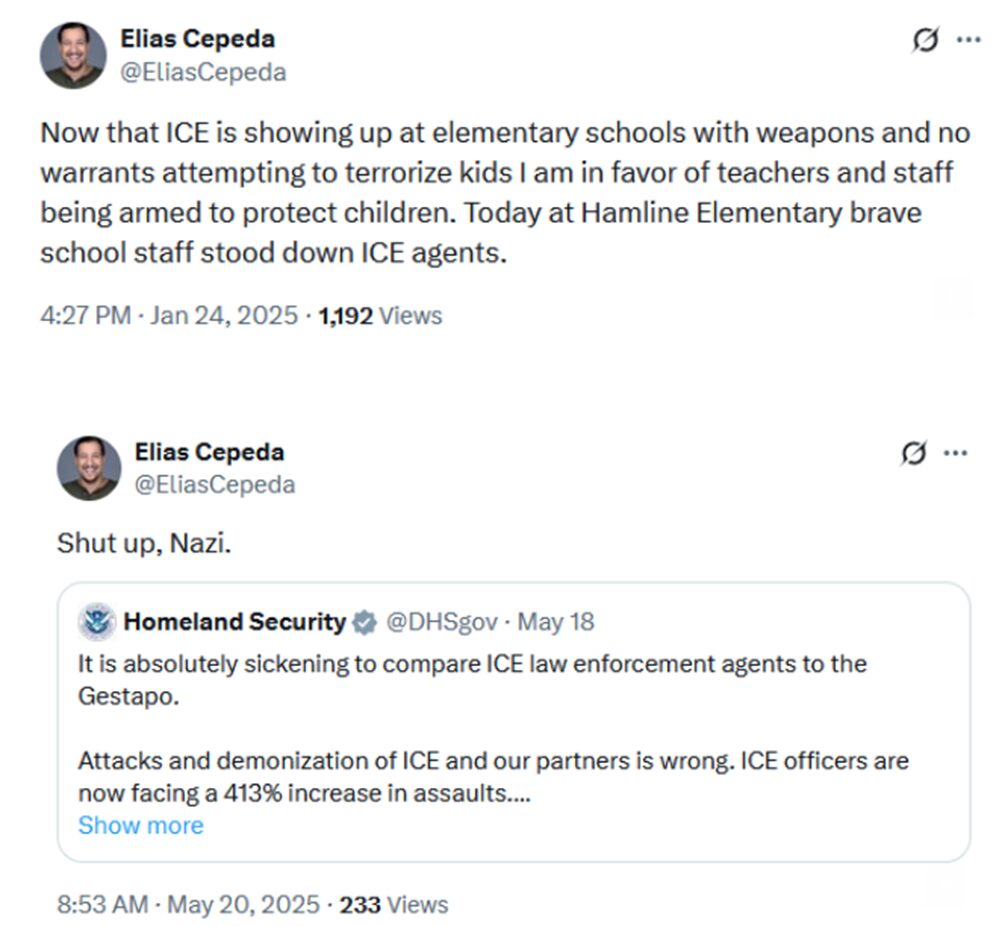This screenshot has height=926, width=999.
Task: Open the Homeland Security account name
Action: pyautogui.click(x=234, y=622)
